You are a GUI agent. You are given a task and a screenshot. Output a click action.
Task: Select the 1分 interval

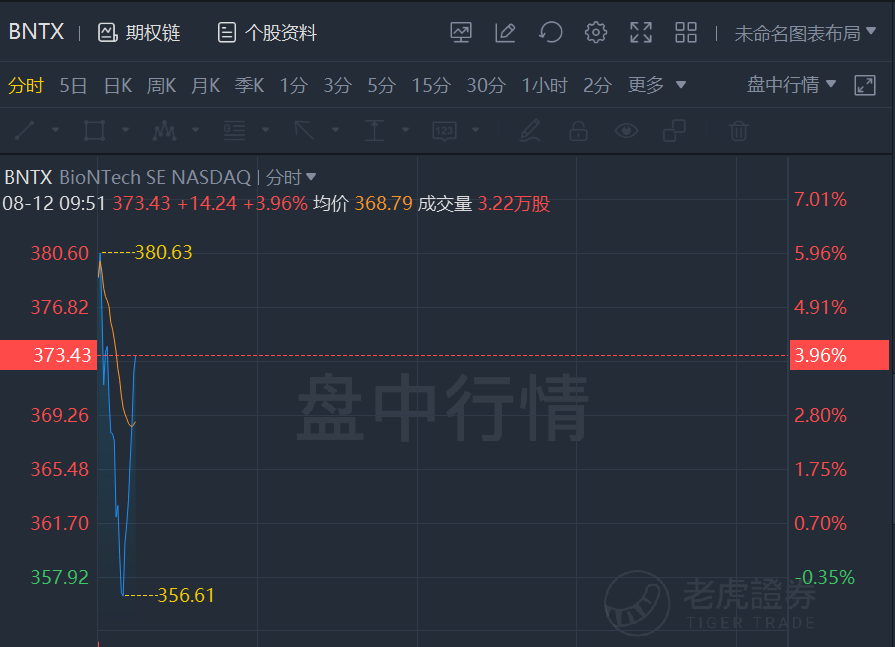pyautogui.click(x=293, y=86)
